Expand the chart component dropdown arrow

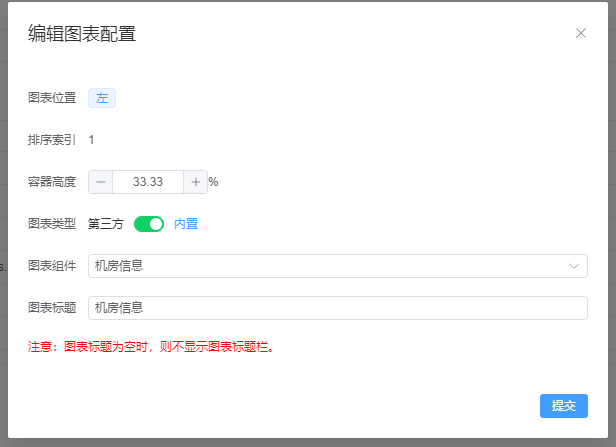(x=574, y=266)
